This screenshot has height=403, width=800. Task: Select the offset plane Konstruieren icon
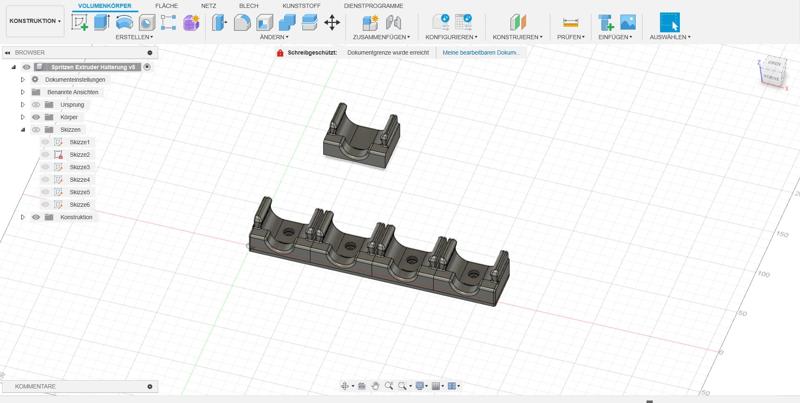518,22
